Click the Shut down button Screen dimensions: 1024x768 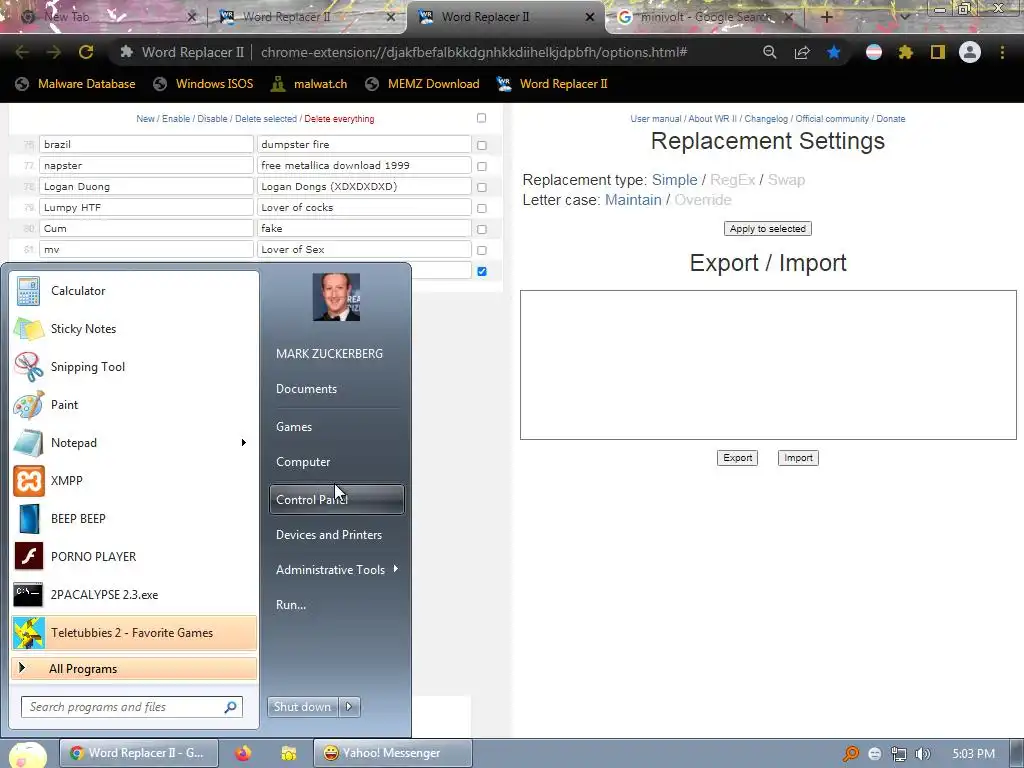(x=302, y=707)
